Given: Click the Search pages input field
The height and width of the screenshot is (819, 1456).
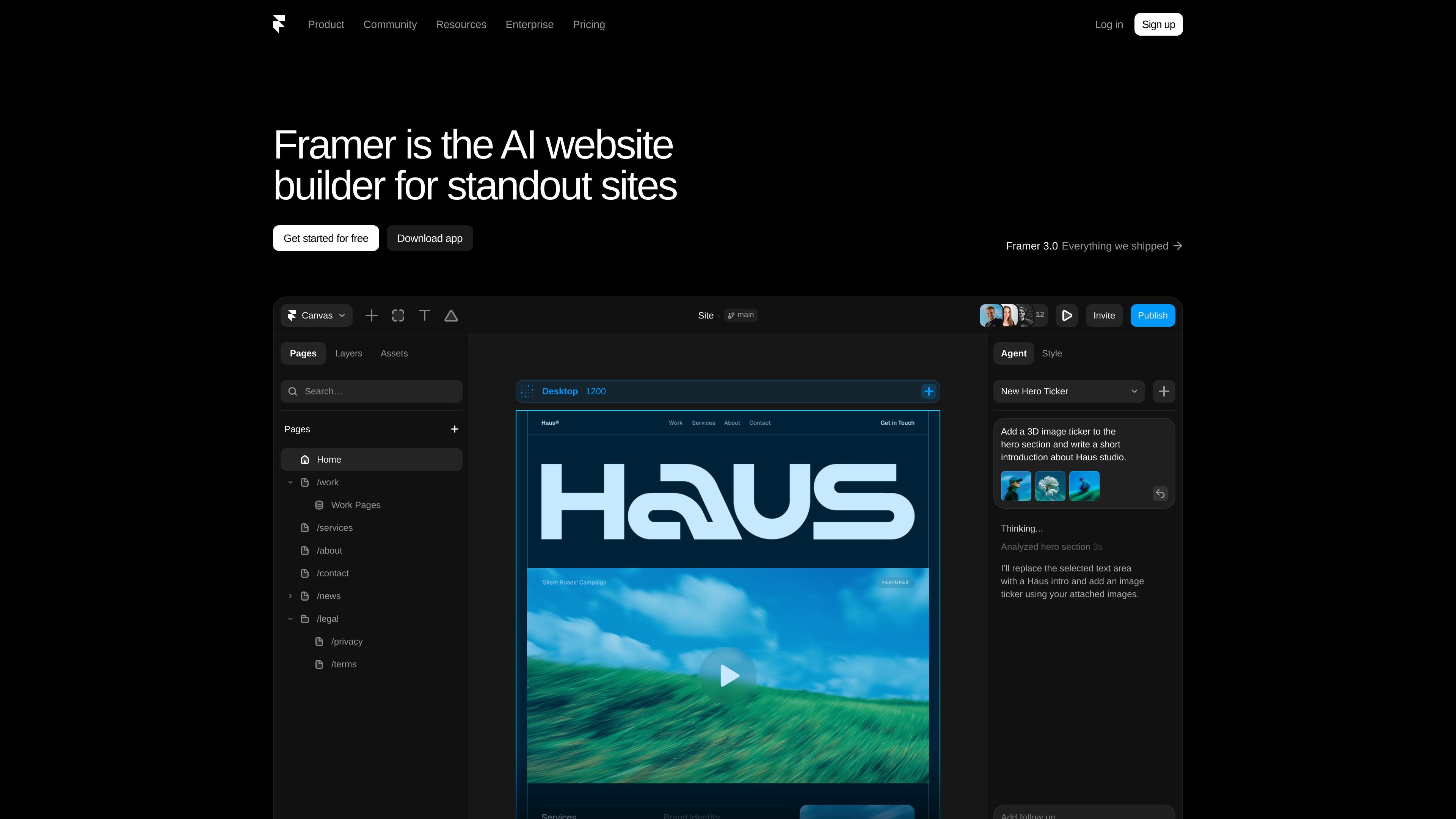Looking at the screenshot, I should (x=371, y=391).
